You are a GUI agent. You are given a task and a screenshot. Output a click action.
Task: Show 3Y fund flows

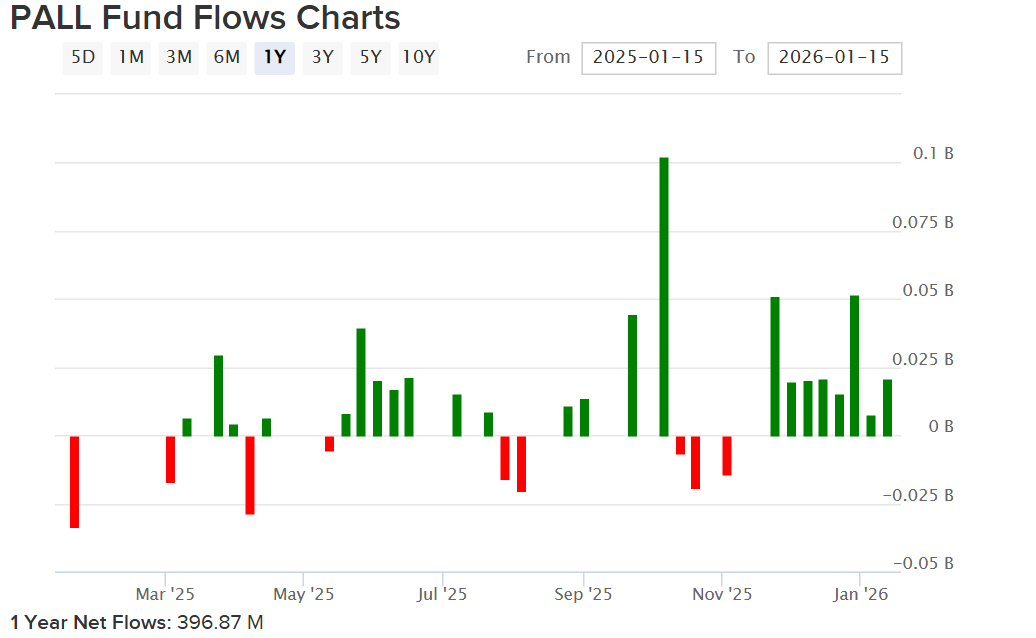322,58
